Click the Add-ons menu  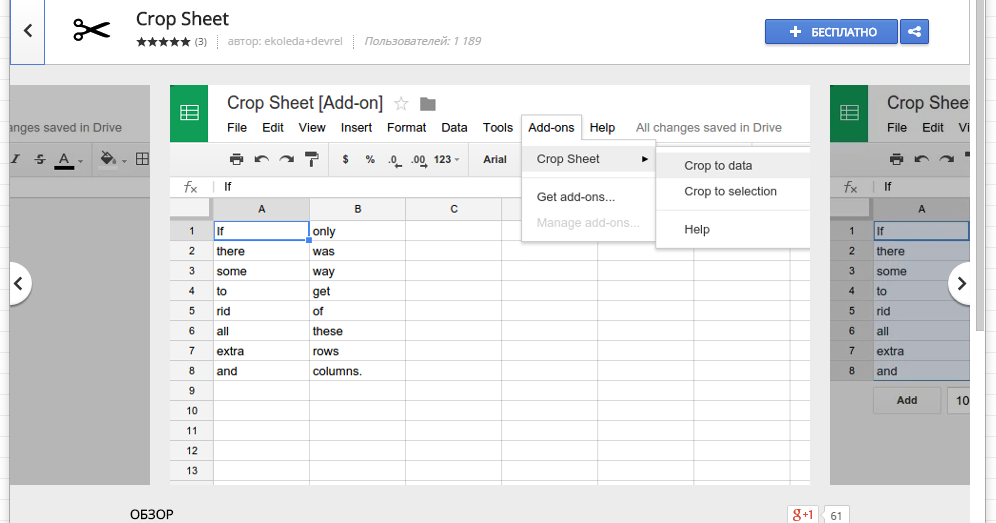[x=551, y=128]
